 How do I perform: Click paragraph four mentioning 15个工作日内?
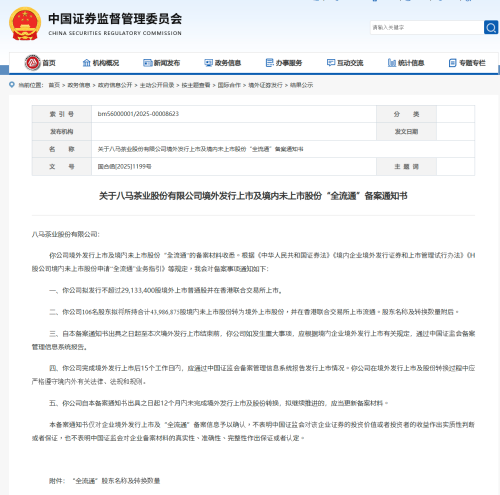pos(253,375)
